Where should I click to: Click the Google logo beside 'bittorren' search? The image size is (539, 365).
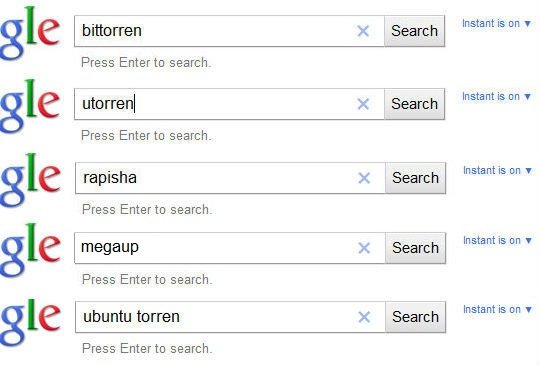click(x=30, y=33)
